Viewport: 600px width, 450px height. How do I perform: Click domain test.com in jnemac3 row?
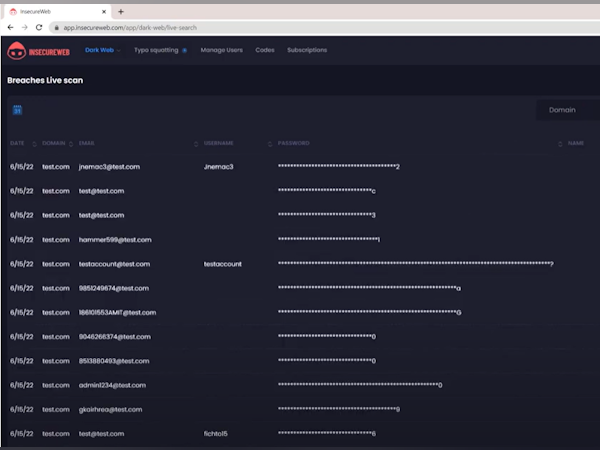(56, 167)
